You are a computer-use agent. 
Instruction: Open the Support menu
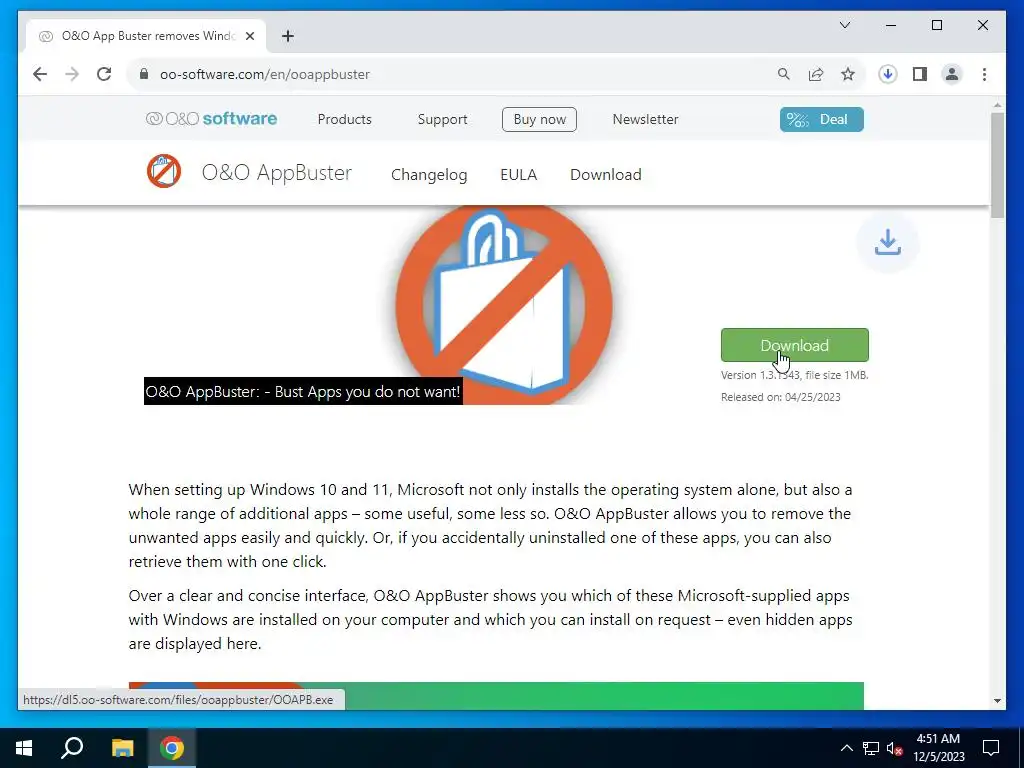point(442,120)
